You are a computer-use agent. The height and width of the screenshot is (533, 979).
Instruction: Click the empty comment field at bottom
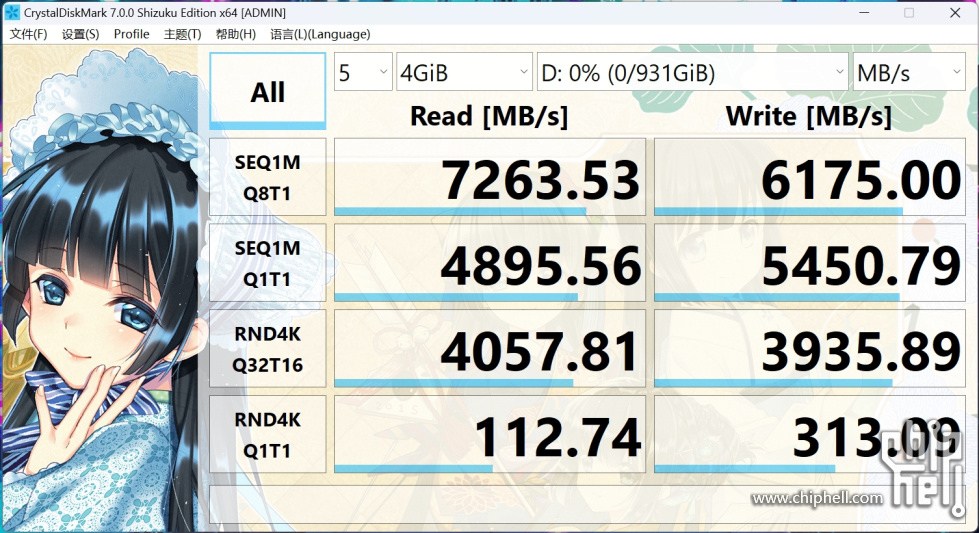[588, 504]
